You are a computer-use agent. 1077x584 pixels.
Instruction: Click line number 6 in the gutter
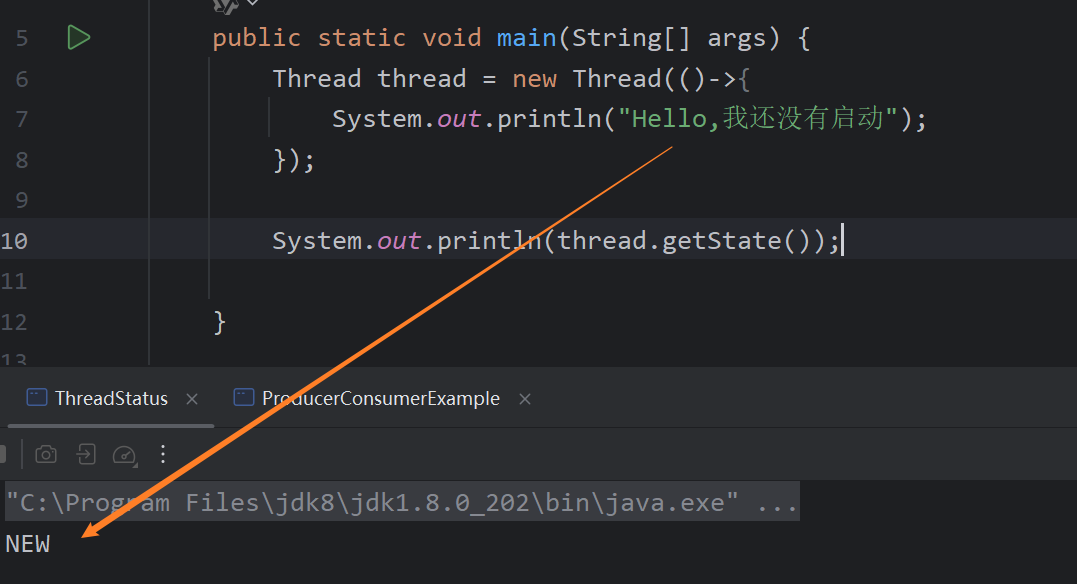click(22, 79)
